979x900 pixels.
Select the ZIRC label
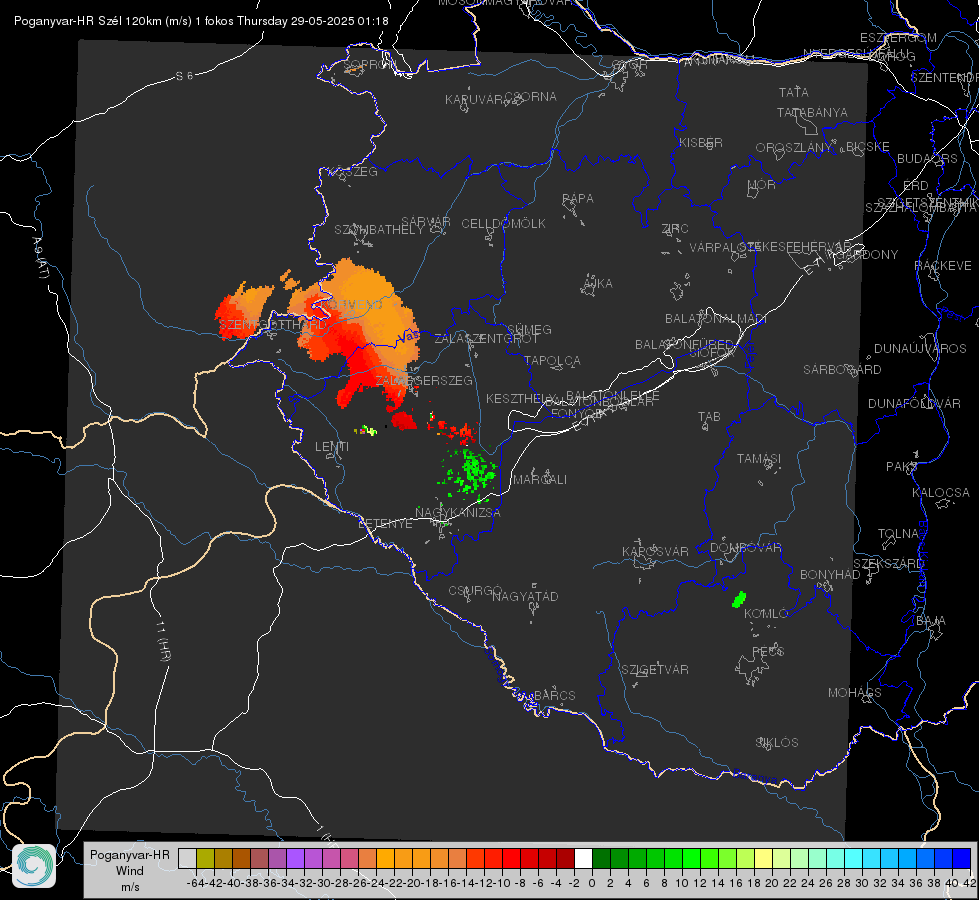(675, 229)
